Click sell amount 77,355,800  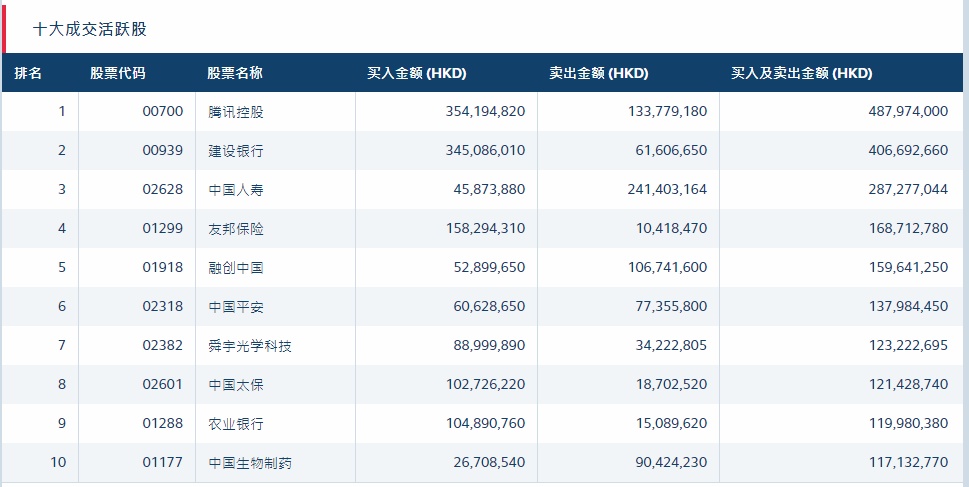pos(671,306)
